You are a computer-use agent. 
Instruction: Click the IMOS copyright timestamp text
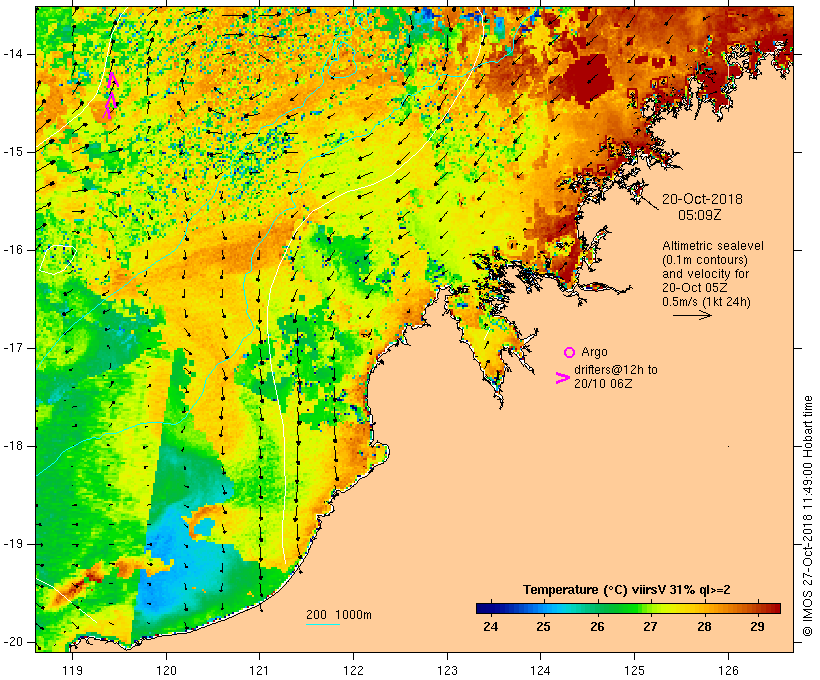click(x=808, y=516)
